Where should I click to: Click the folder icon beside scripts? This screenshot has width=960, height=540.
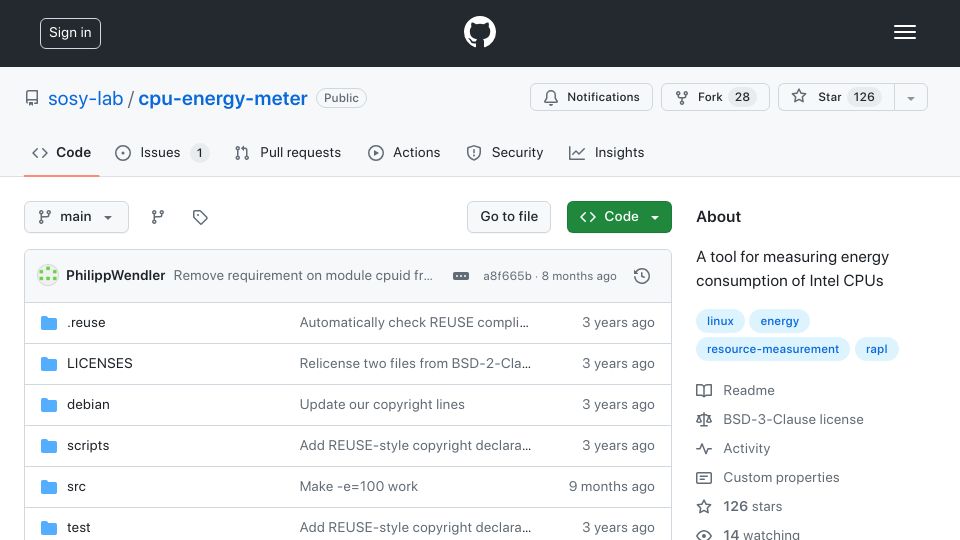click(49, 446)
